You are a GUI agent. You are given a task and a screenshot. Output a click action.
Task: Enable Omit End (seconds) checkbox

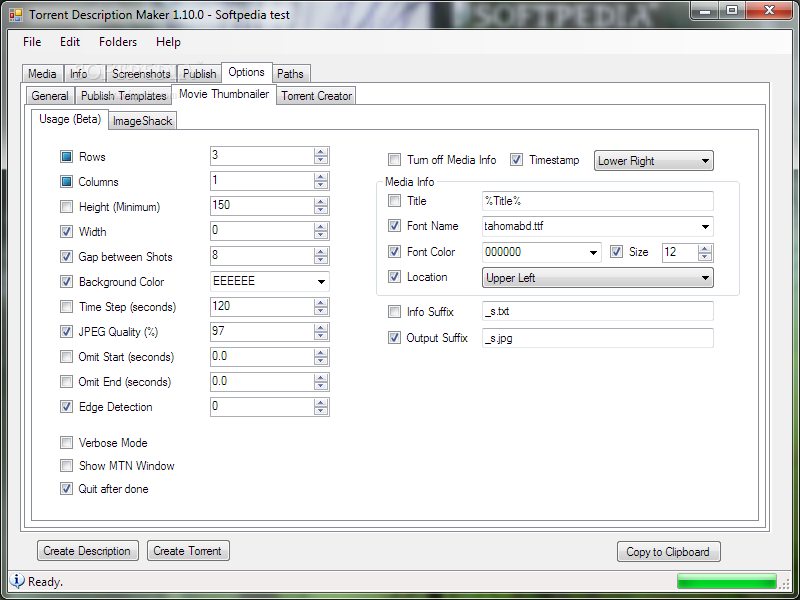(x=66, y=381)
